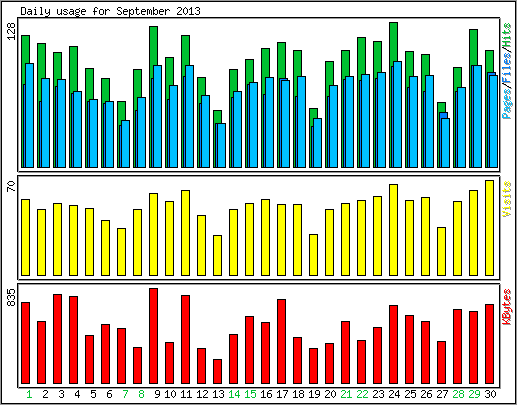Click the 70 scale value on visits chart
The height and width of the screenshot is (405, 517).
11,186
